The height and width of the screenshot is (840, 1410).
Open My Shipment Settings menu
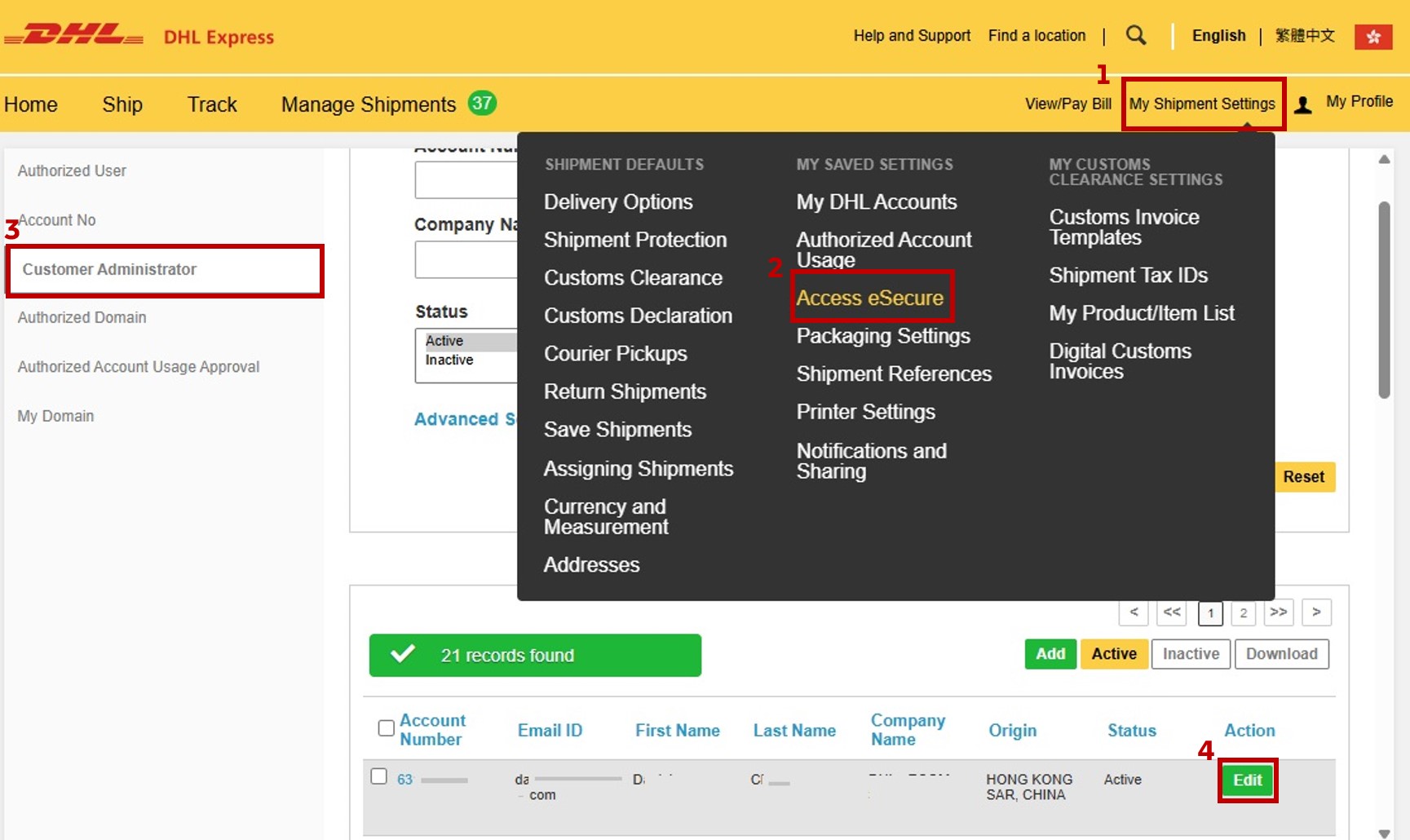coord(1202,104)
